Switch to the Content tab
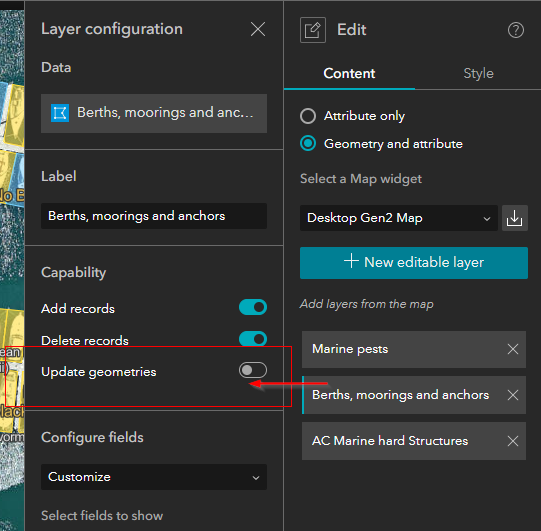The image size is (541, 531). (x=349, y=73)
